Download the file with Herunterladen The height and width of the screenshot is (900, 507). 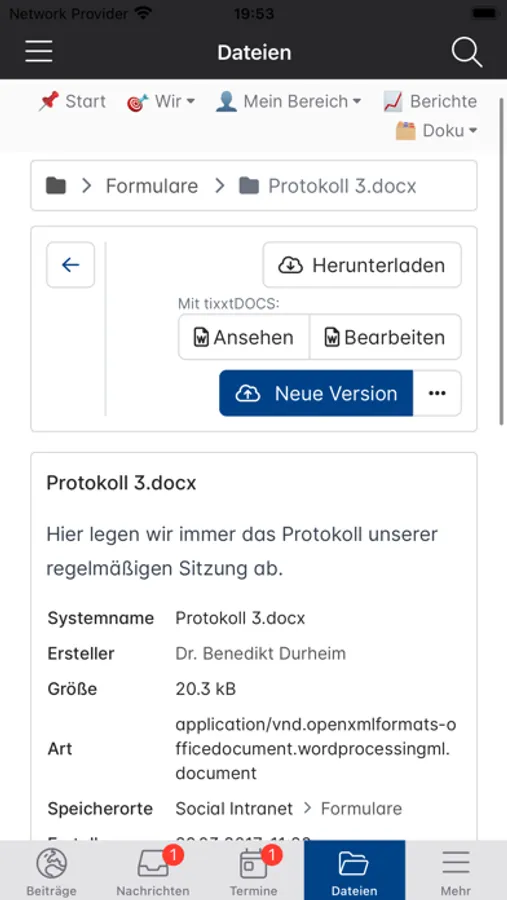[x=362, y=265]
